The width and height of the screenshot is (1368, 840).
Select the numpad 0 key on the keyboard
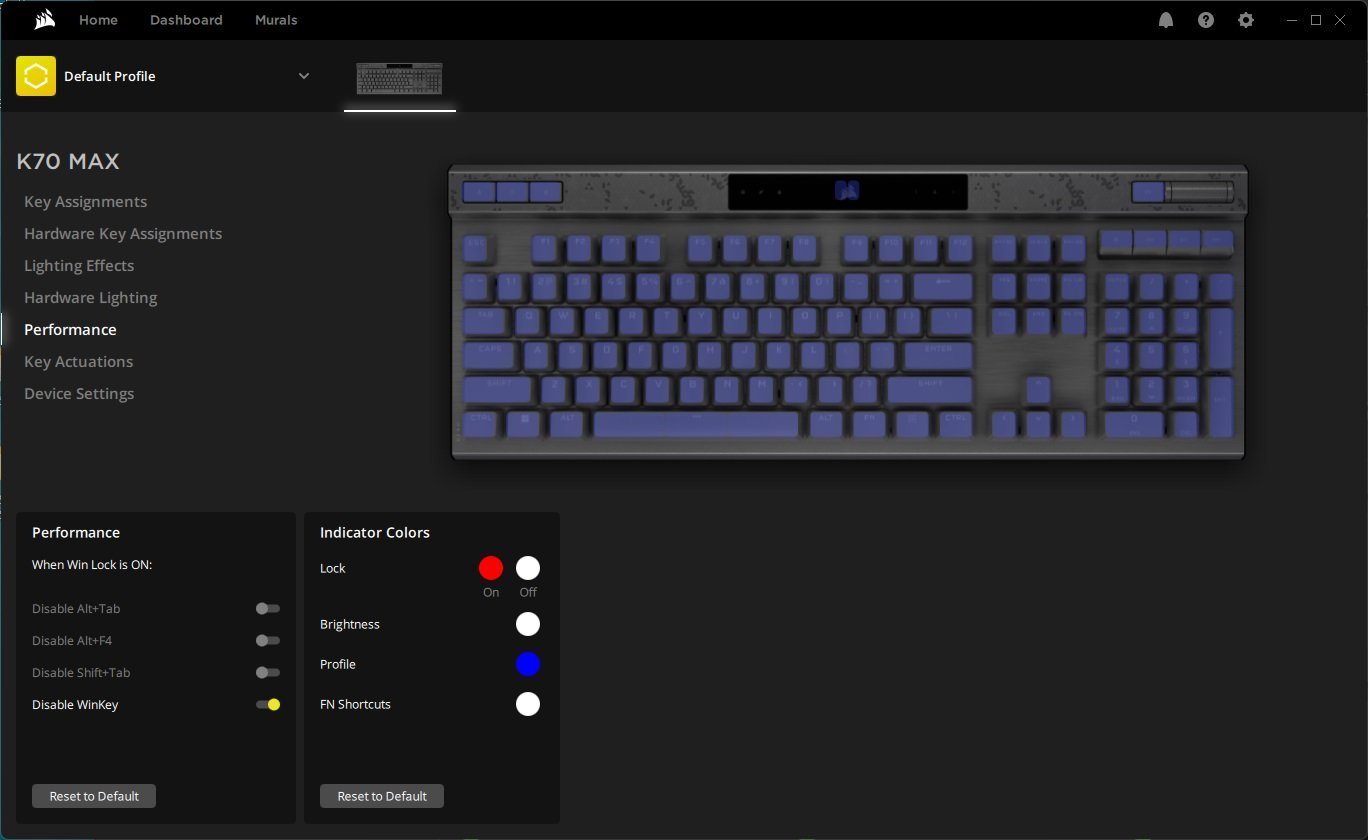(1134, 423)
